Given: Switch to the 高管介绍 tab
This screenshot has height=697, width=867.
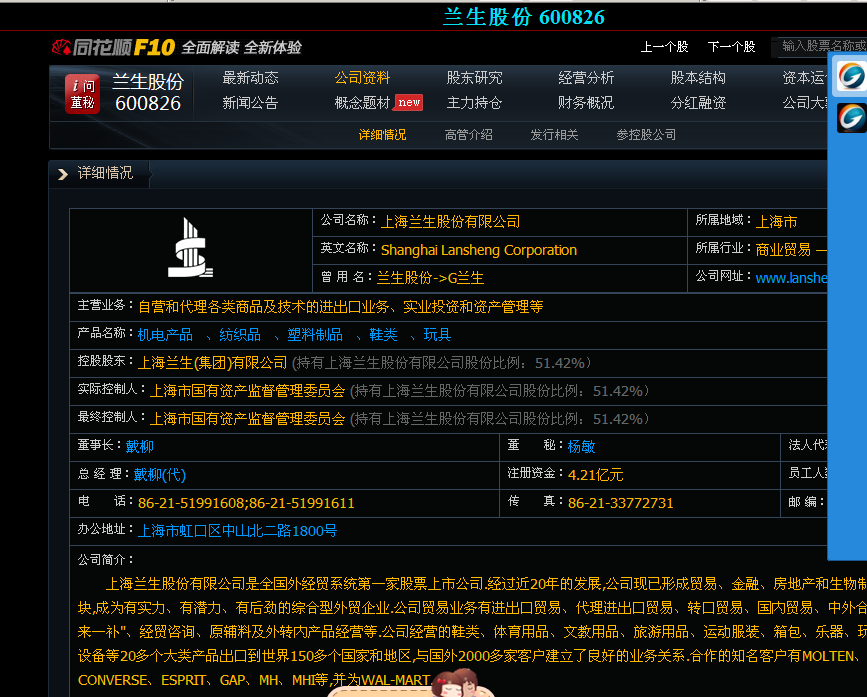Looking at the screenshot, I should coord(468,135).
